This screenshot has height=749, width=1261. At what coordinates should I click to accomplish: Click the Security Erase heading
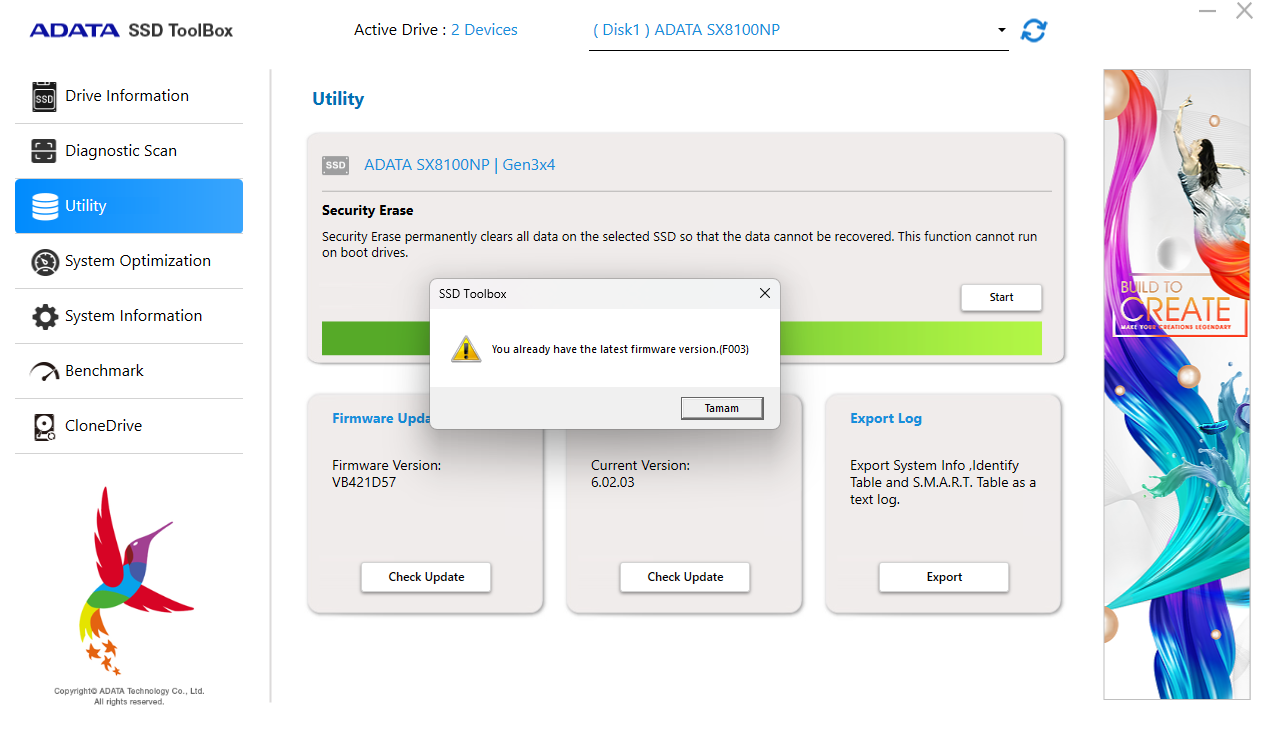pos(367,210)
